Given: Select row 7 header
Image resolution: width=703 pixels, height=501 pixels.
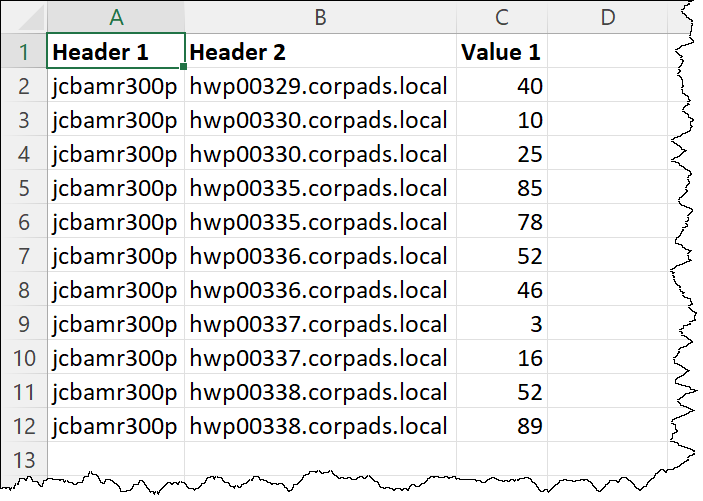Looking at the screenshot, I should [24, 256].
